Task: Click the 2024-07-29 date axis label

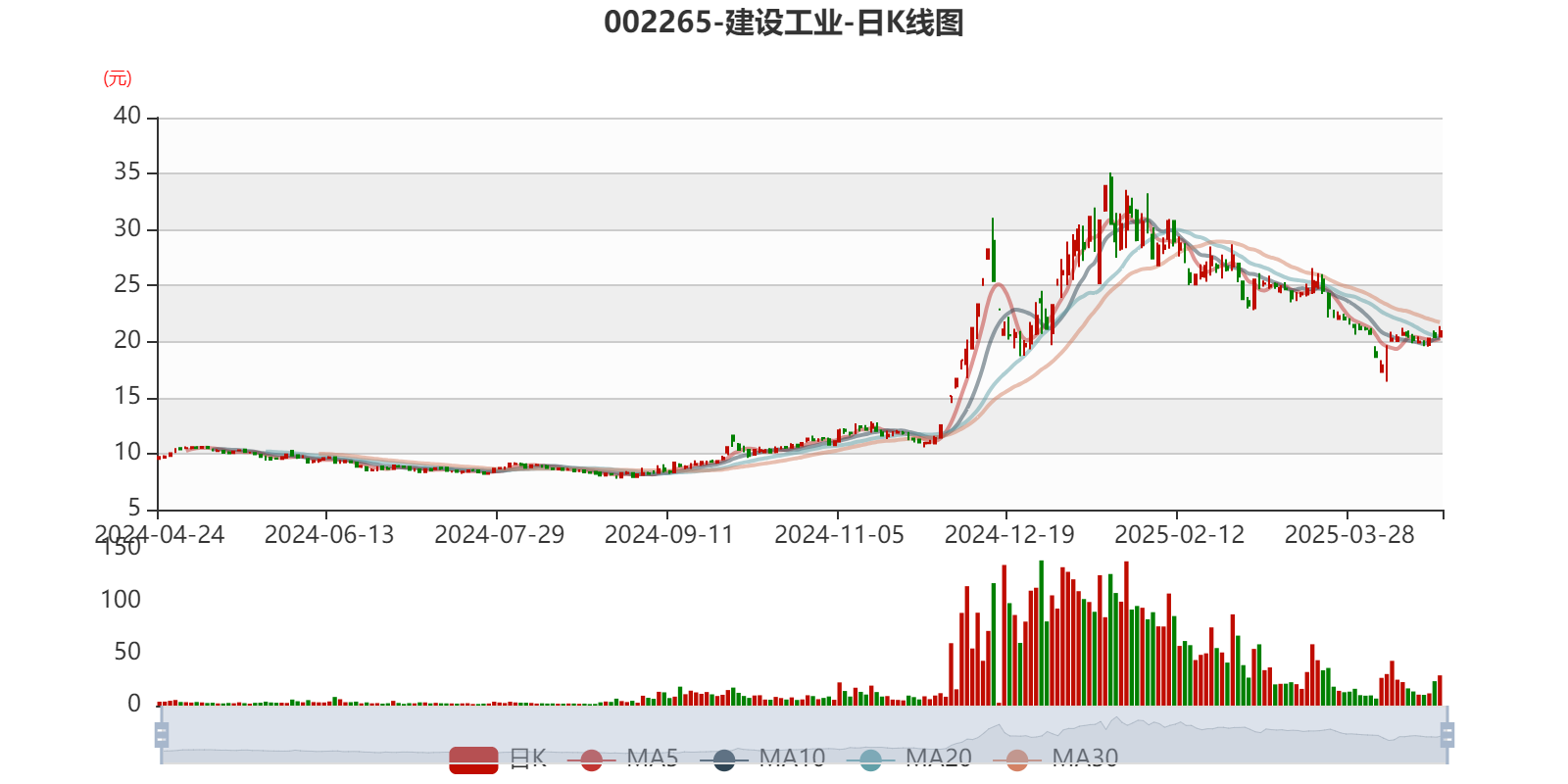Action: tap(500, 535)
